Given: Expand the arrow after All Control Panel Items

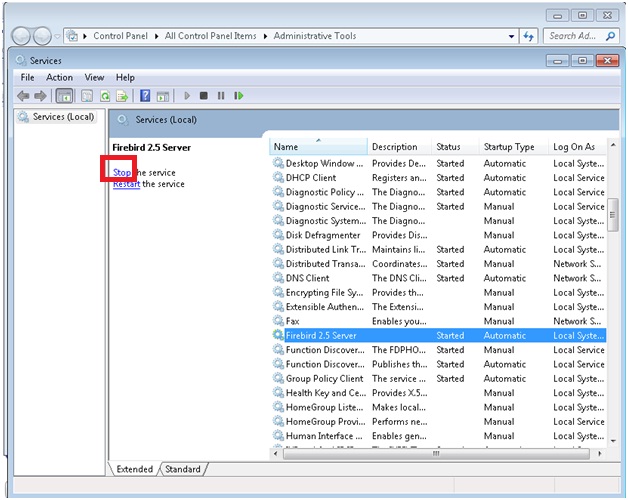Looking at the screenshot, I should point(265,36).
